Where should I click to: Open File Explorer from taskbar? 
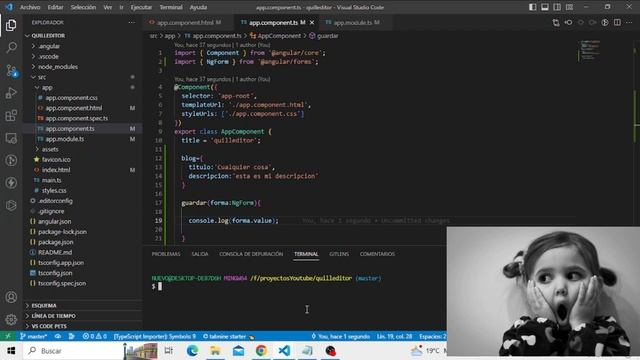click(215, 351)
